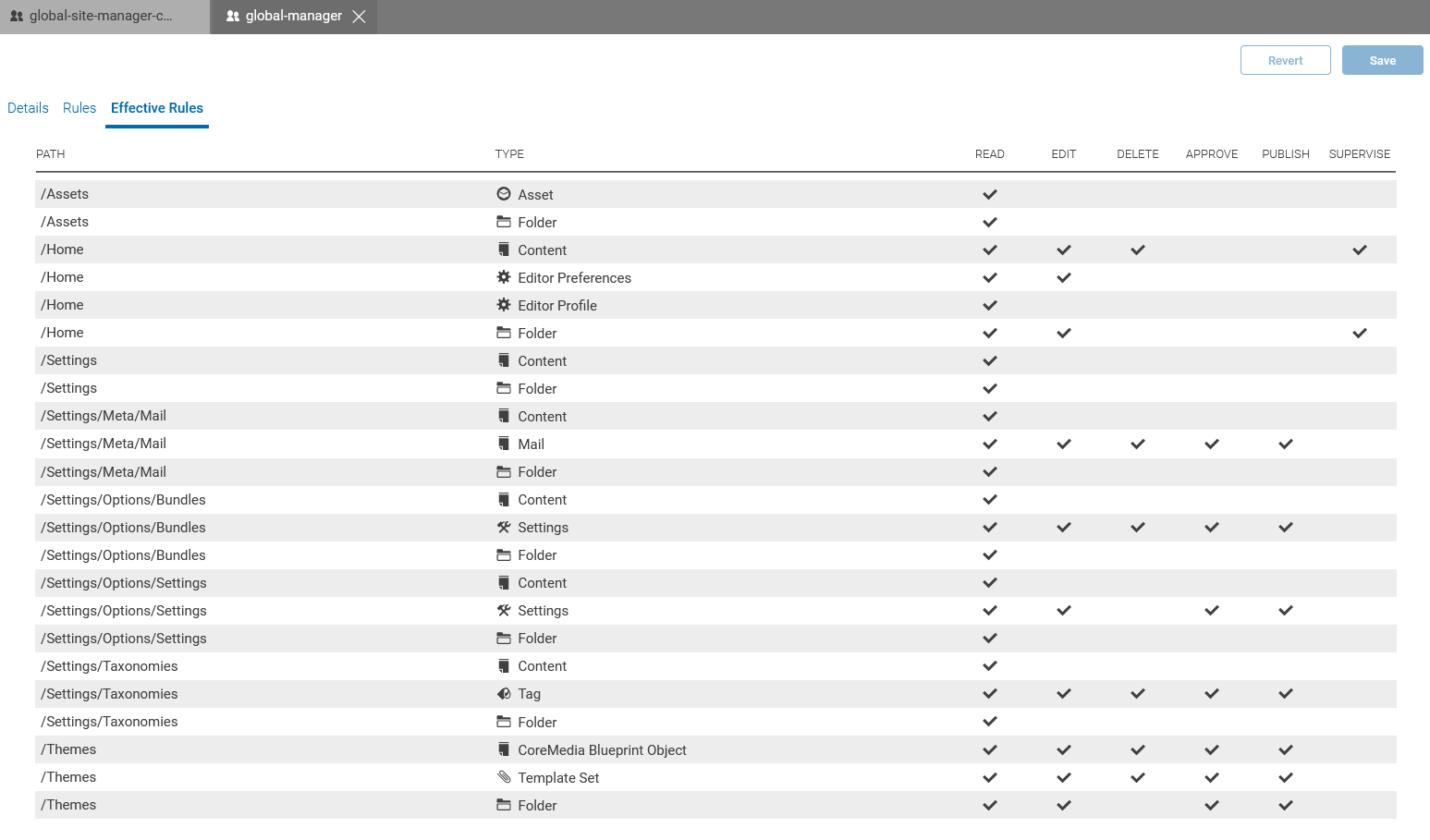Switch to global-site-manager tab
Image resolution: width=1430 pixels, height=840 pixels.
(100, 17)
